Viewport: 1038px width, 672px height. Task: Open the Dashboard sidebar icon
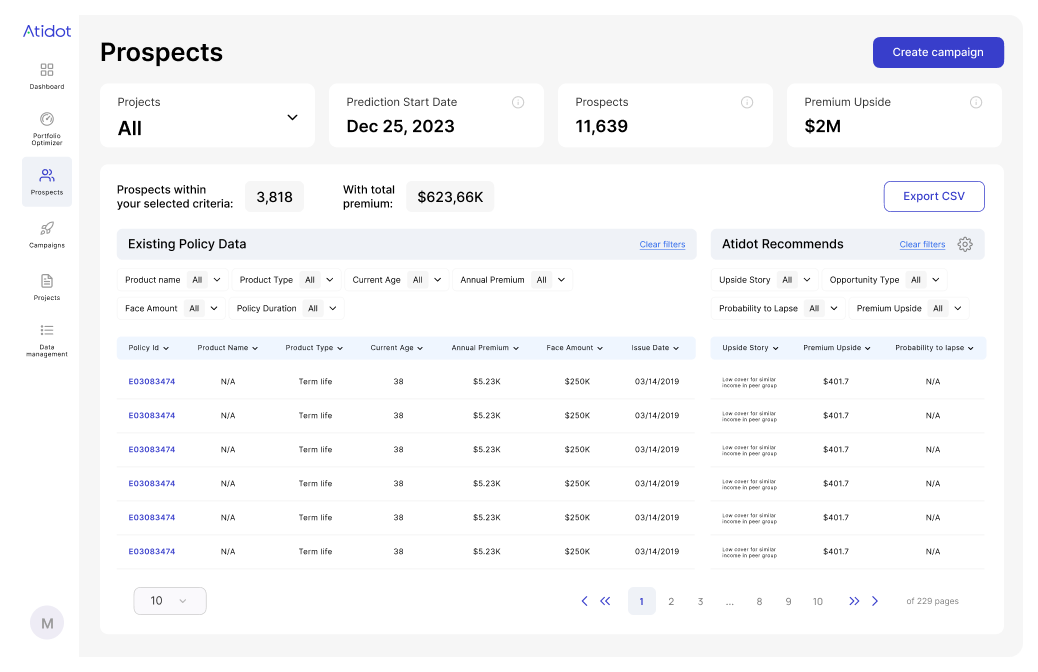coord(47,70)
